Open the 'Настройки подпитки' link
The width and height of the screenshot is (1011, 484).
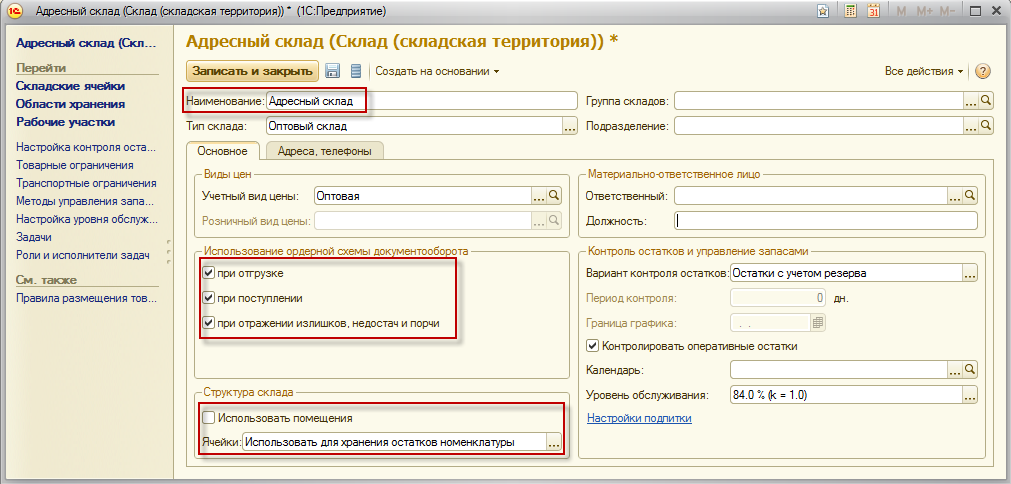point(639,418)
